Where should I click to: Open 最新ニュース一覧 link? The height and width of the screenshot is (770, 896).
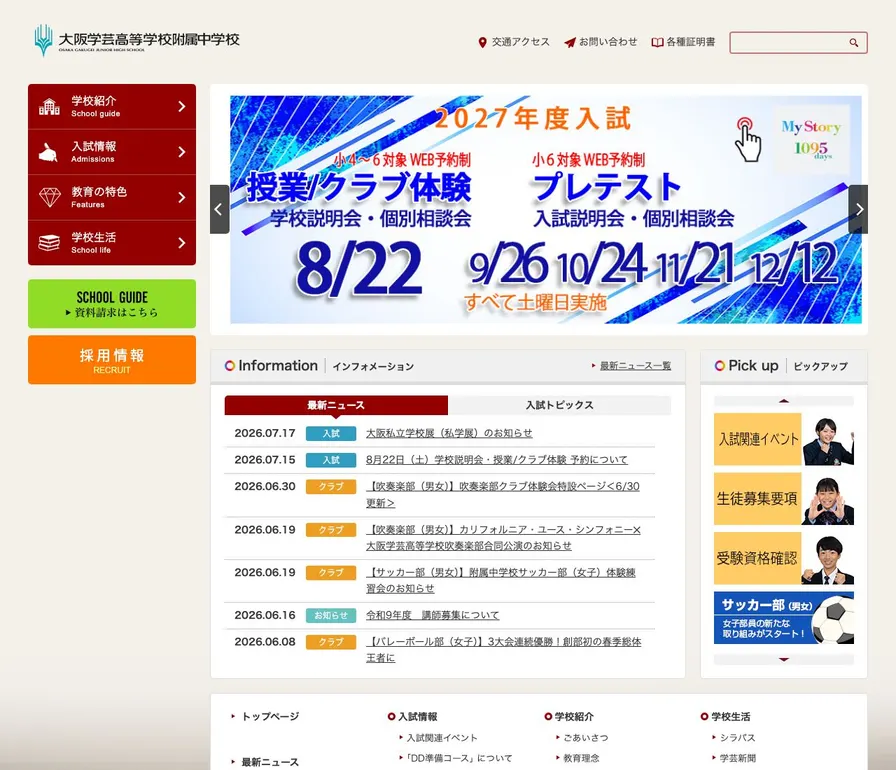635,366
